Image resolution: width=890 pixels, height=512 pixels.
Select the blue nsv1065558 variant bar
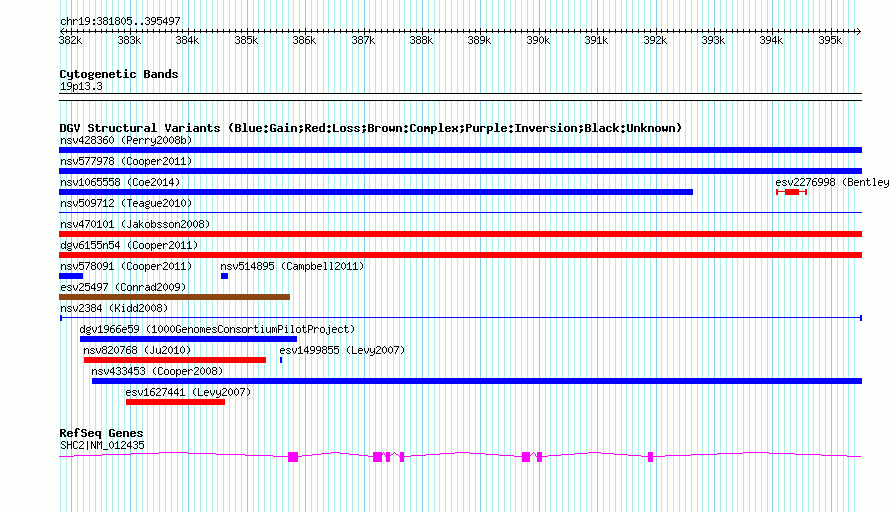[376, 192]
